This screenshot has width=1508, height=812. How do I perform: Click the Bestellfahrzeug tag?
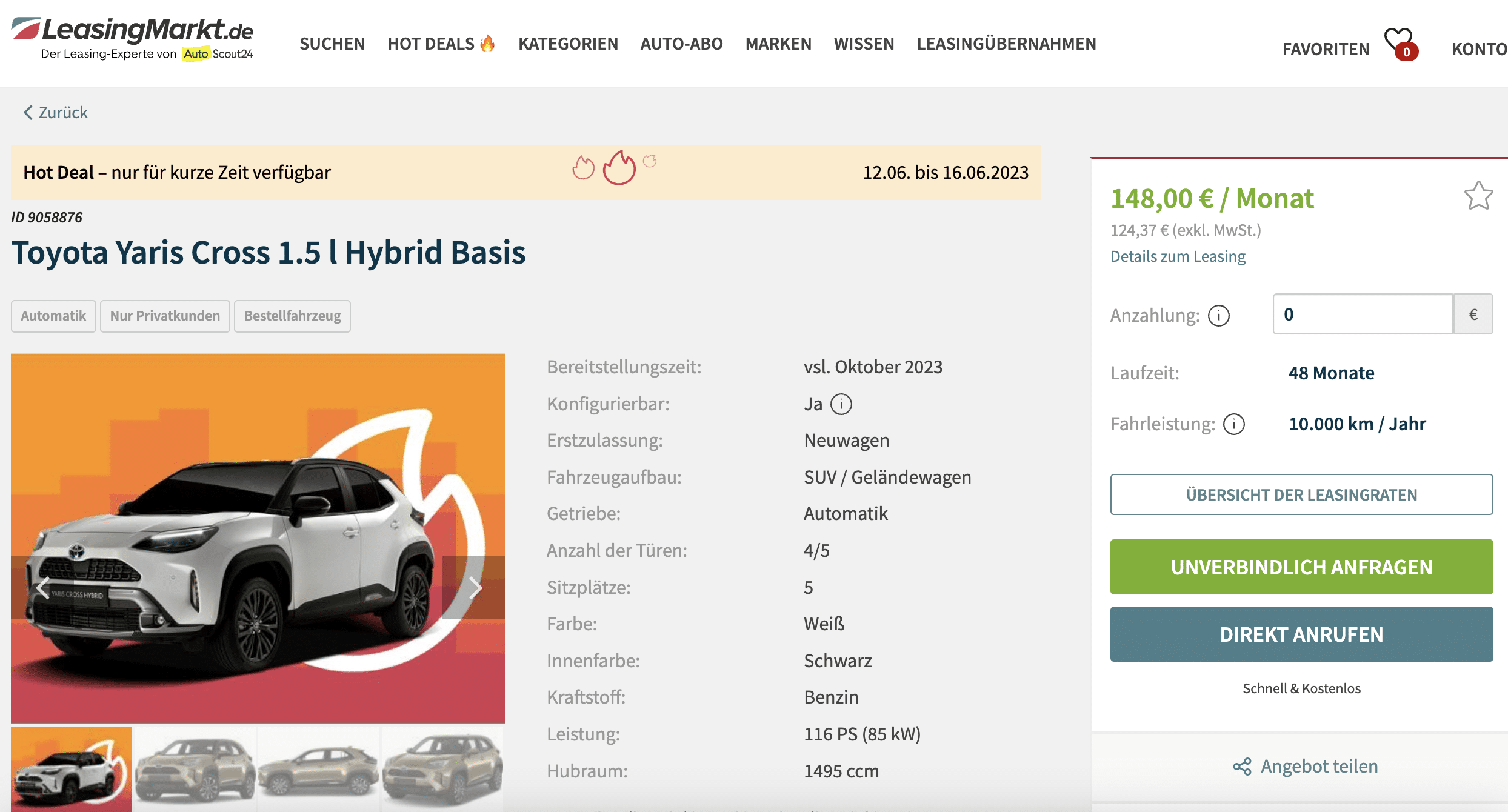coord(292,316)
